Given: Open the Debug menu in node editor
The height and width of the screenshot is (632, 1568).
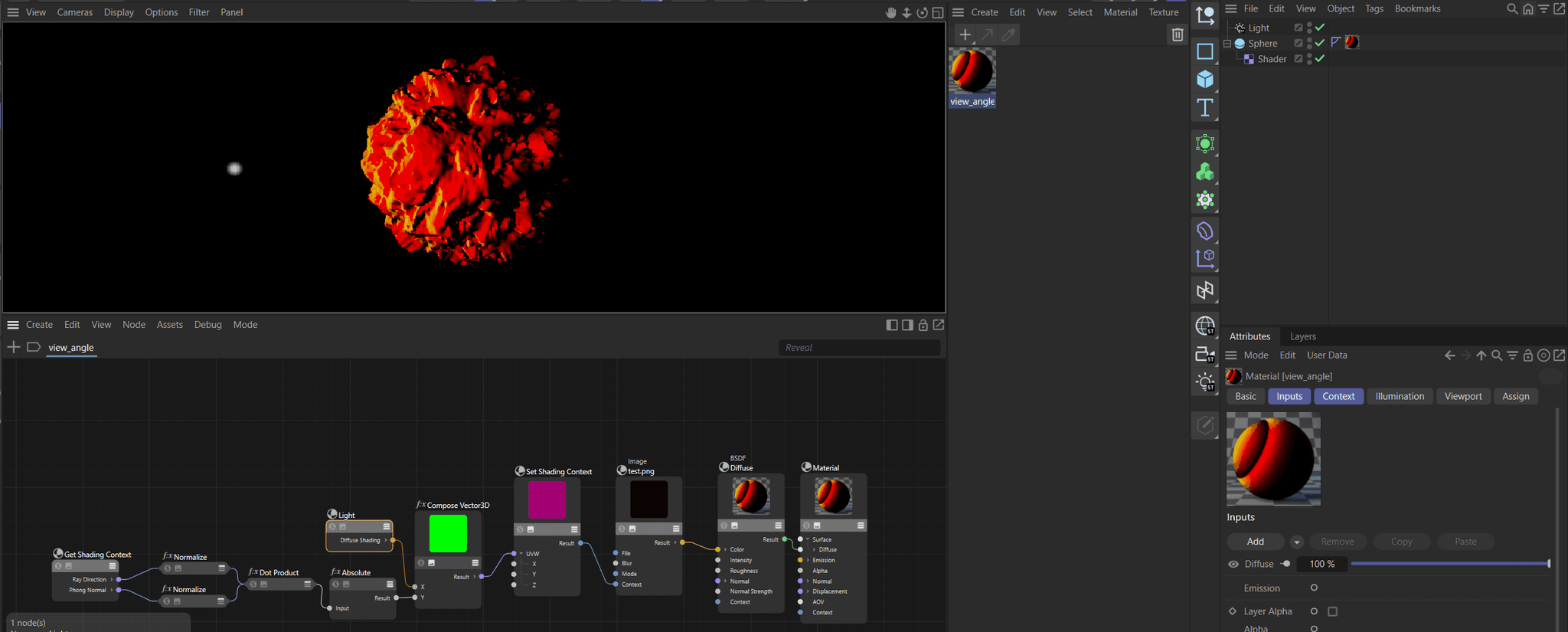Looking at the screenshot, I should click(x=207, y=325).
